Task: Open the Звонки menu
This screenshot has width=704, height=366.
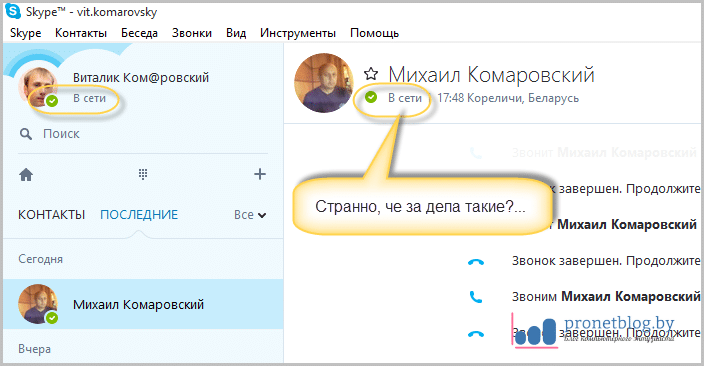Action: [192, 33]
